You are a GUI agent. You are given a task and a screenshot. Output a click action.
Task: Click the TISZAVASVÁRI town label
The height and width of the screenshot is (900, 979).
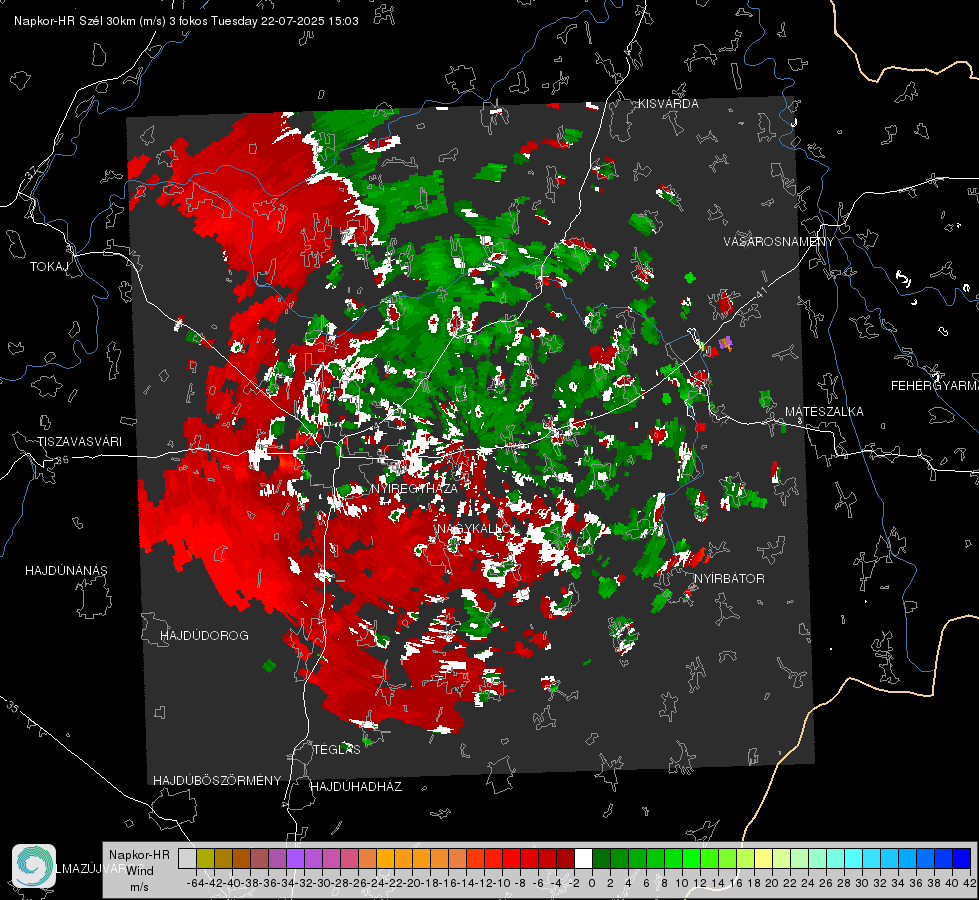pos(79,442)
